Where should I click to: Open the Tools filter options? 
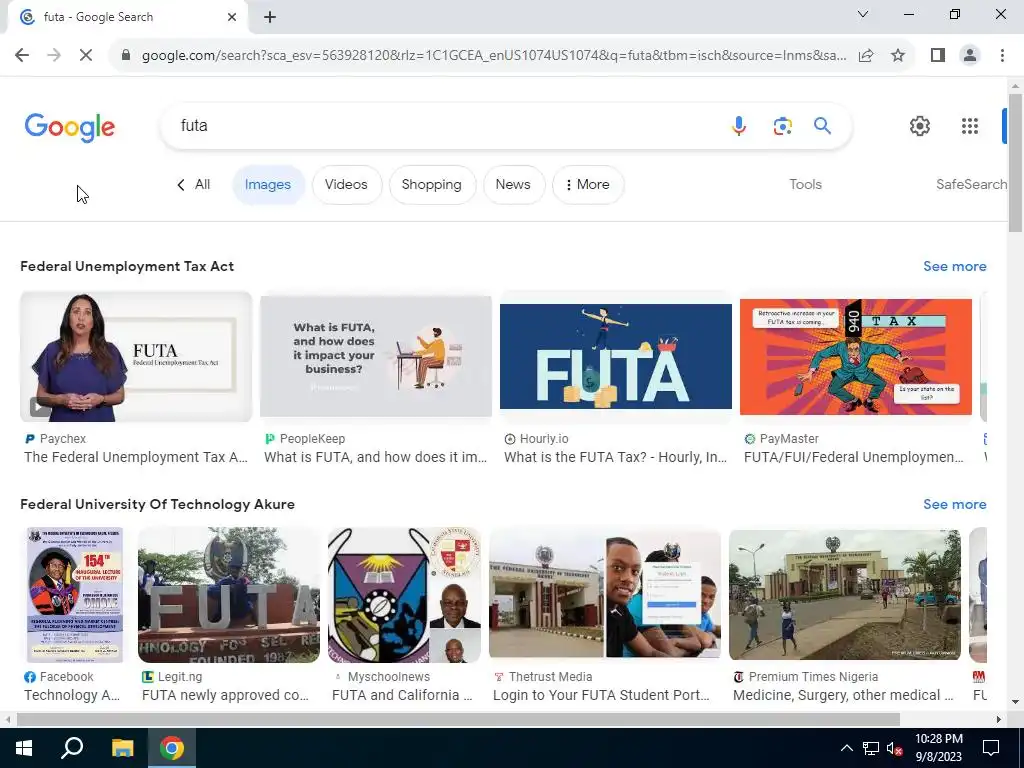tap(805, 184)
